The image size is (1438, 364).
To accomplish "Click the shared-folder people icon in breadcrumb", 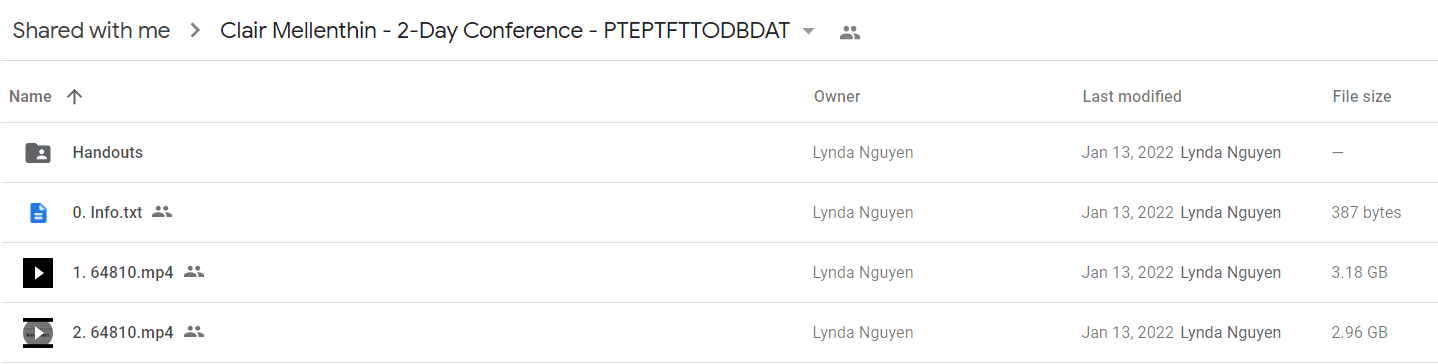I will [850, 32].
